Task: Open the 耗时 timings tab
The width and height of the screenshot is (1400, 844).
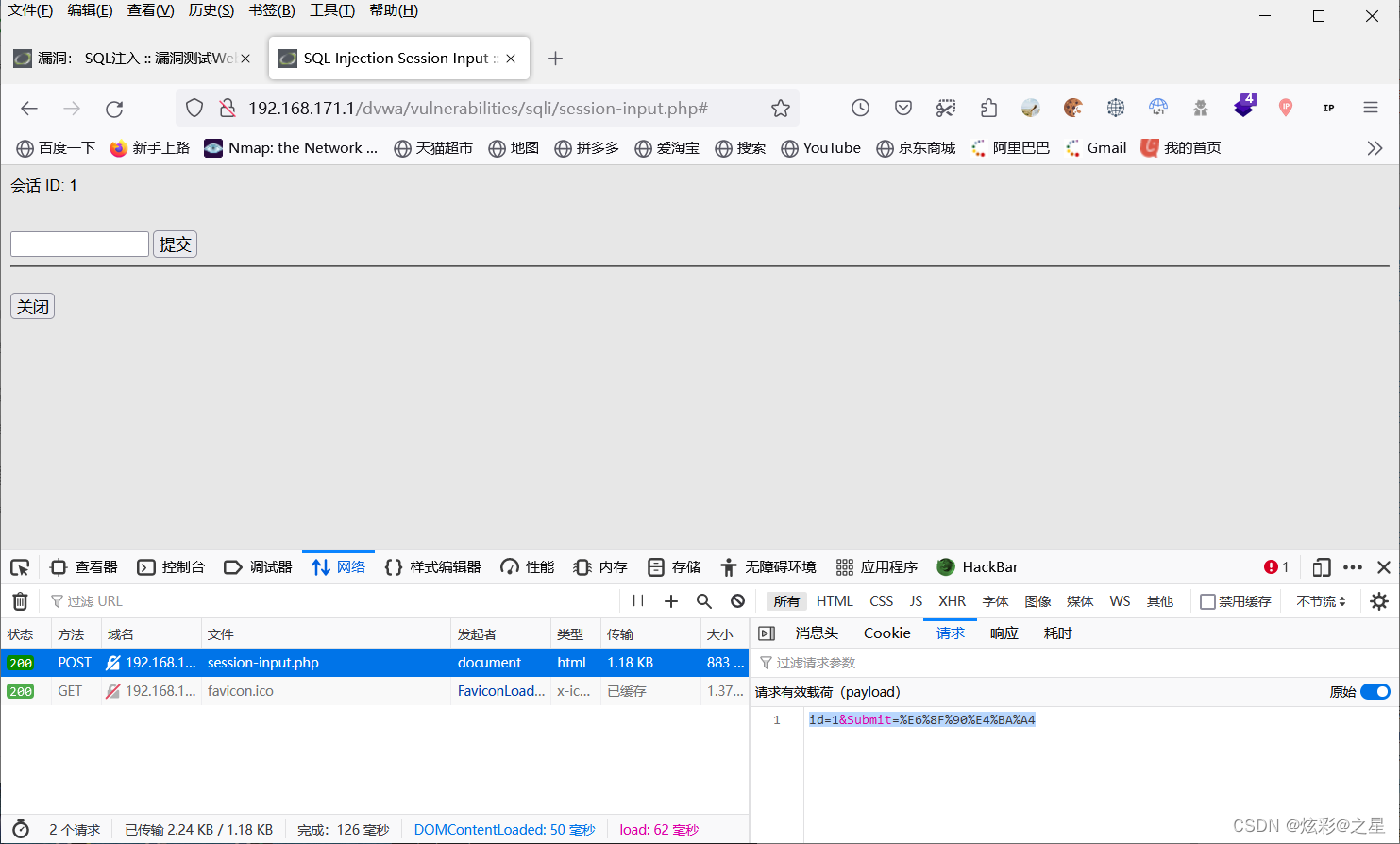Action: click(1058, 633)
